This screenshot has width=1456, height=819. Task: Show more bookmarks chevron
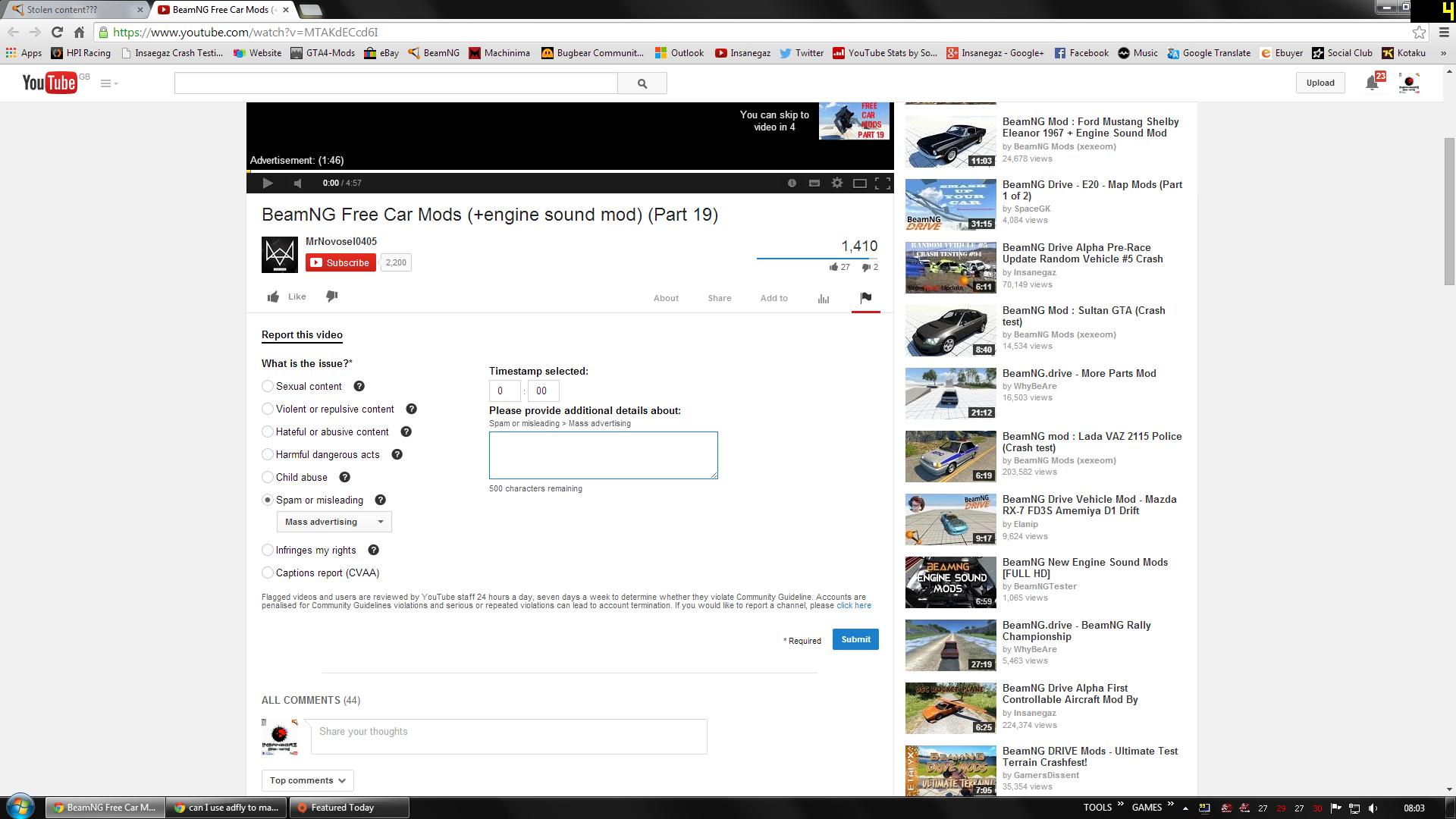tap(1442, 53)
